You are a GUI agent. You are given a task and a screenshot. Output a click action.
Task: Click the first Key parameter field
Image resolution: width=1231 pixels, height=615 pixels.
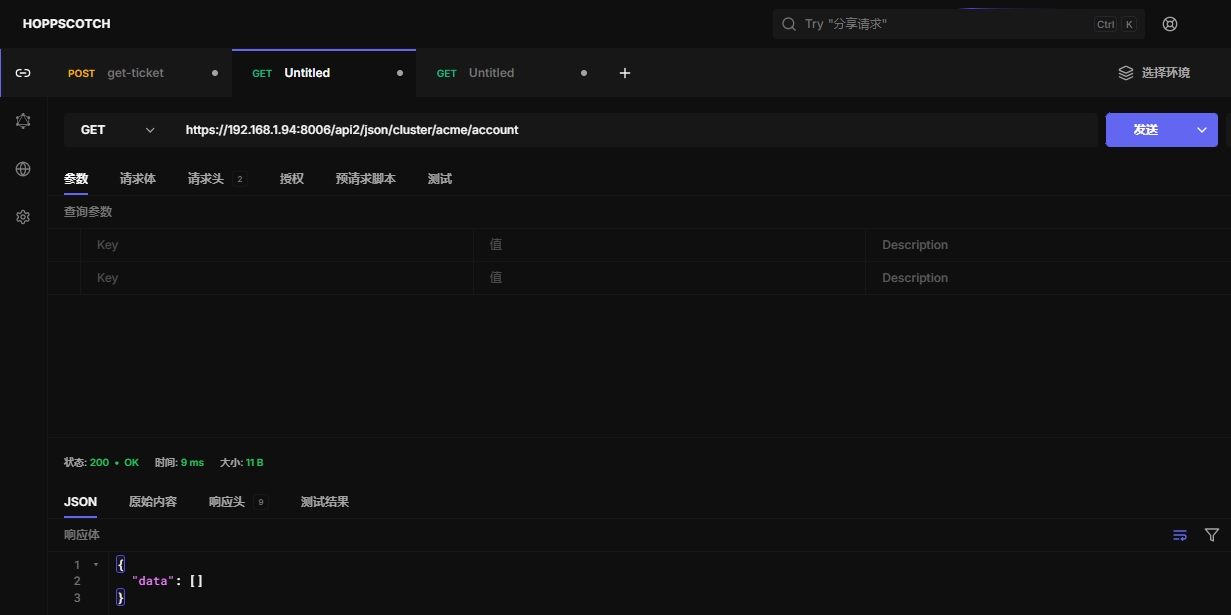pyautogui.click(x=280, y=245)
